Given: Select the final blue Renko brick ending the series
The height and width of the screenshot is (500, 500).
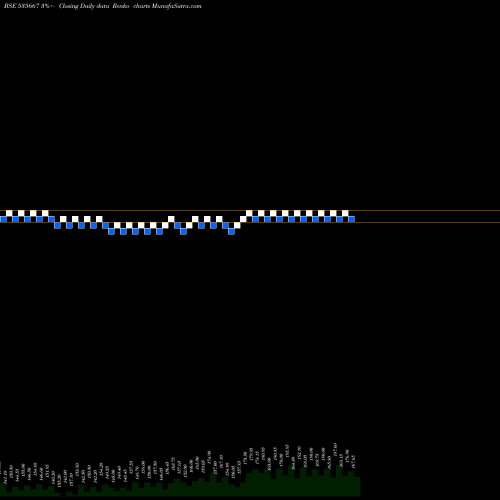Looking at the screenshot, I should click(351, 219).
